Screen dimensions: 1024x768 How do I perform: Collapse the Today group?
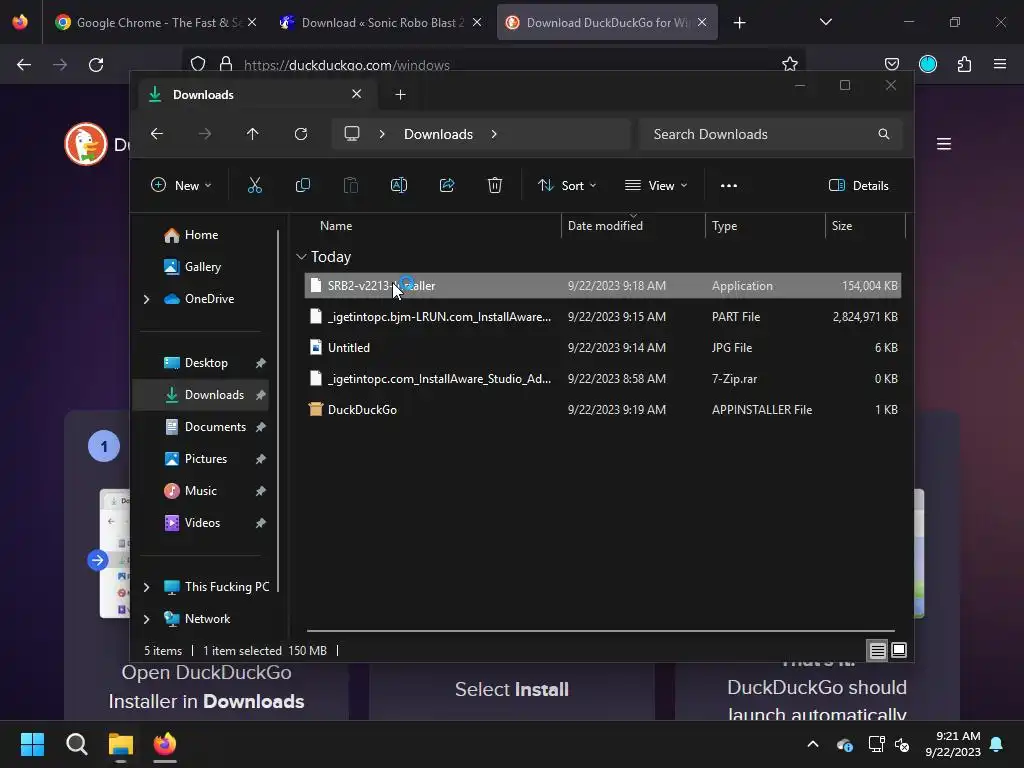(x=301, y=257)
